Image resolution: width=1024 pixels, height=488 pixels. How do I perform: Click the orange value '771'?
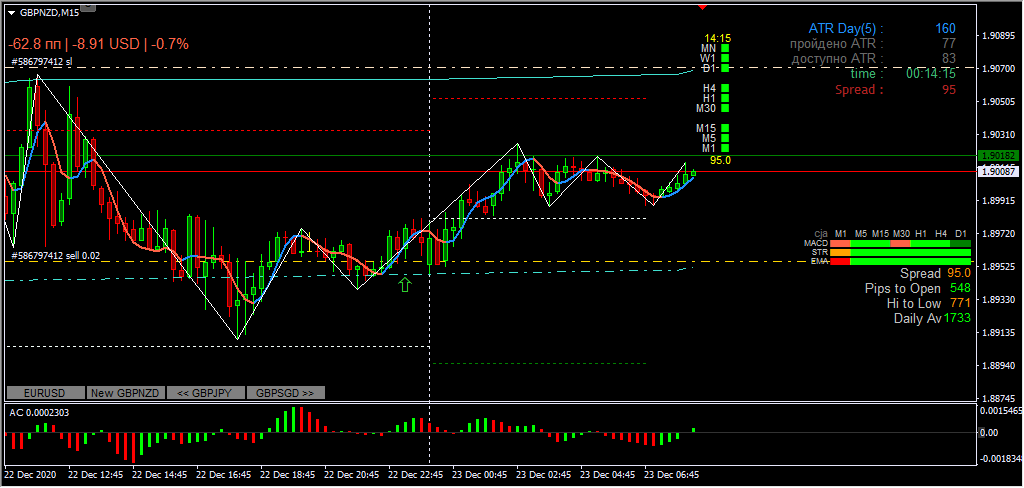point(960,304)
